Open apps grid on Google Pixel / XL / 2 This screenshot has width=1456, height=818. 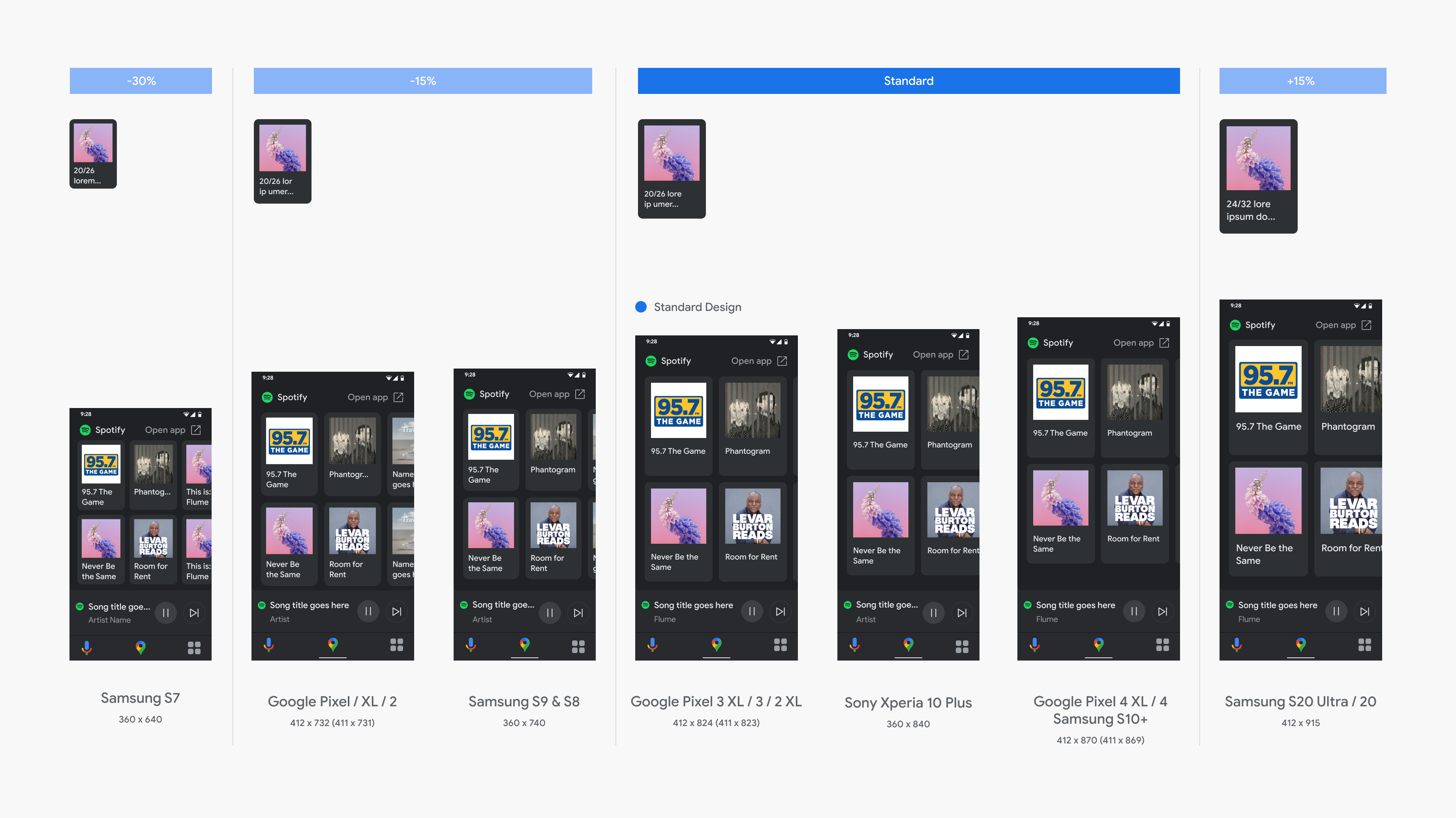tap(397, 644)
